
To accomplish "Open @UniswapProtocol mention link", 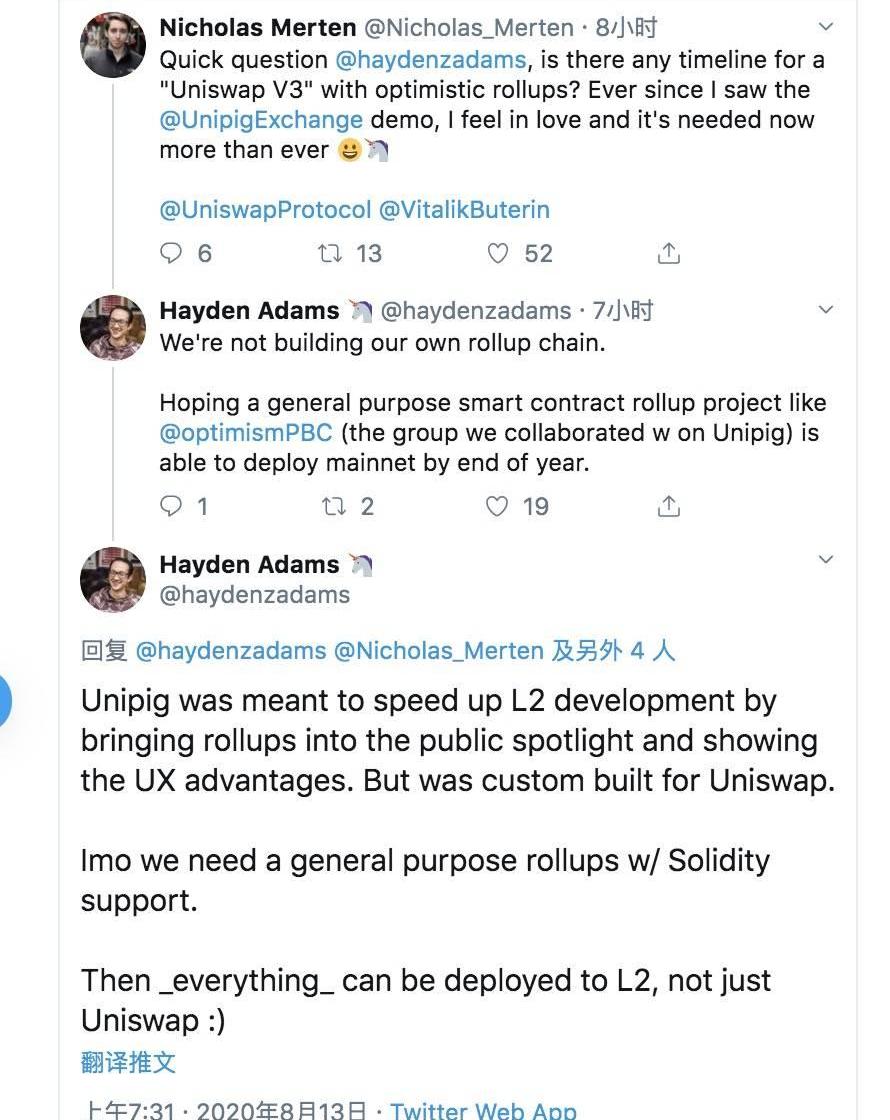I will pyautogui.click(x=265, y=210).
